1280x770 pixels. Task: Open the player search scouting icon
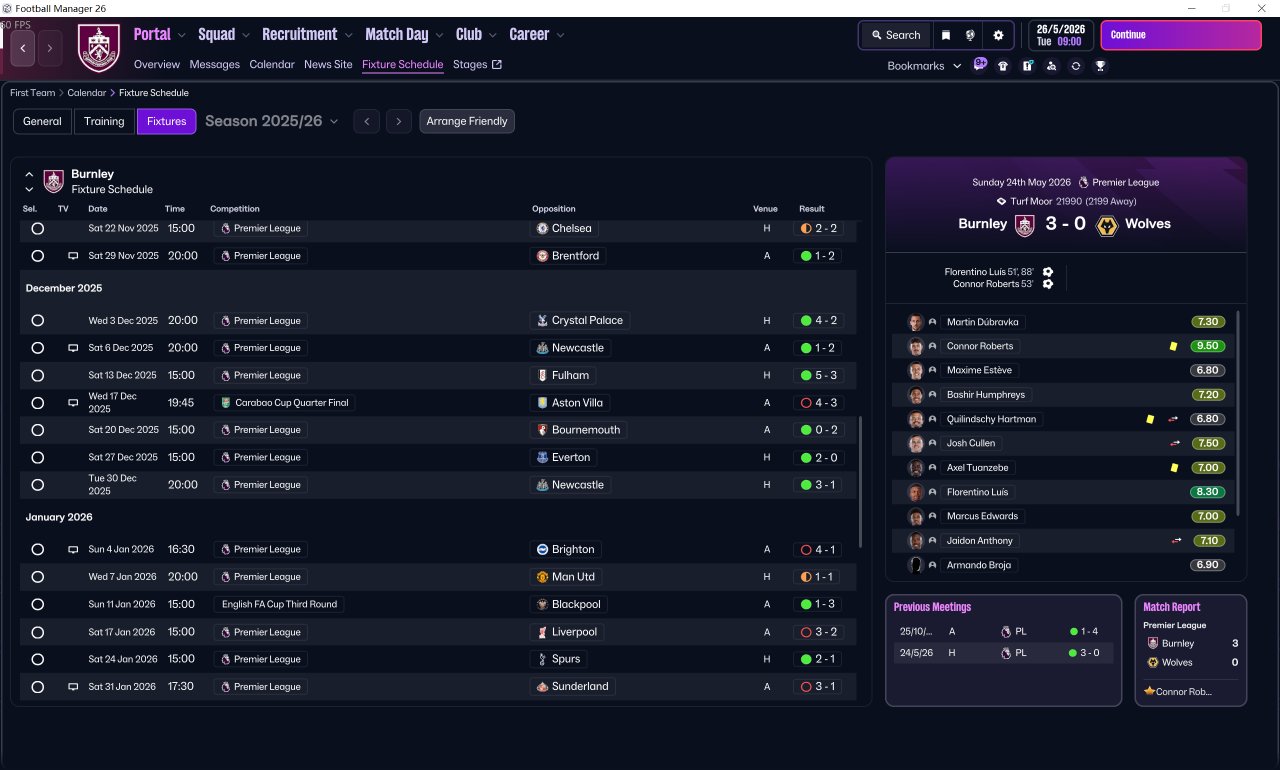1051,66
